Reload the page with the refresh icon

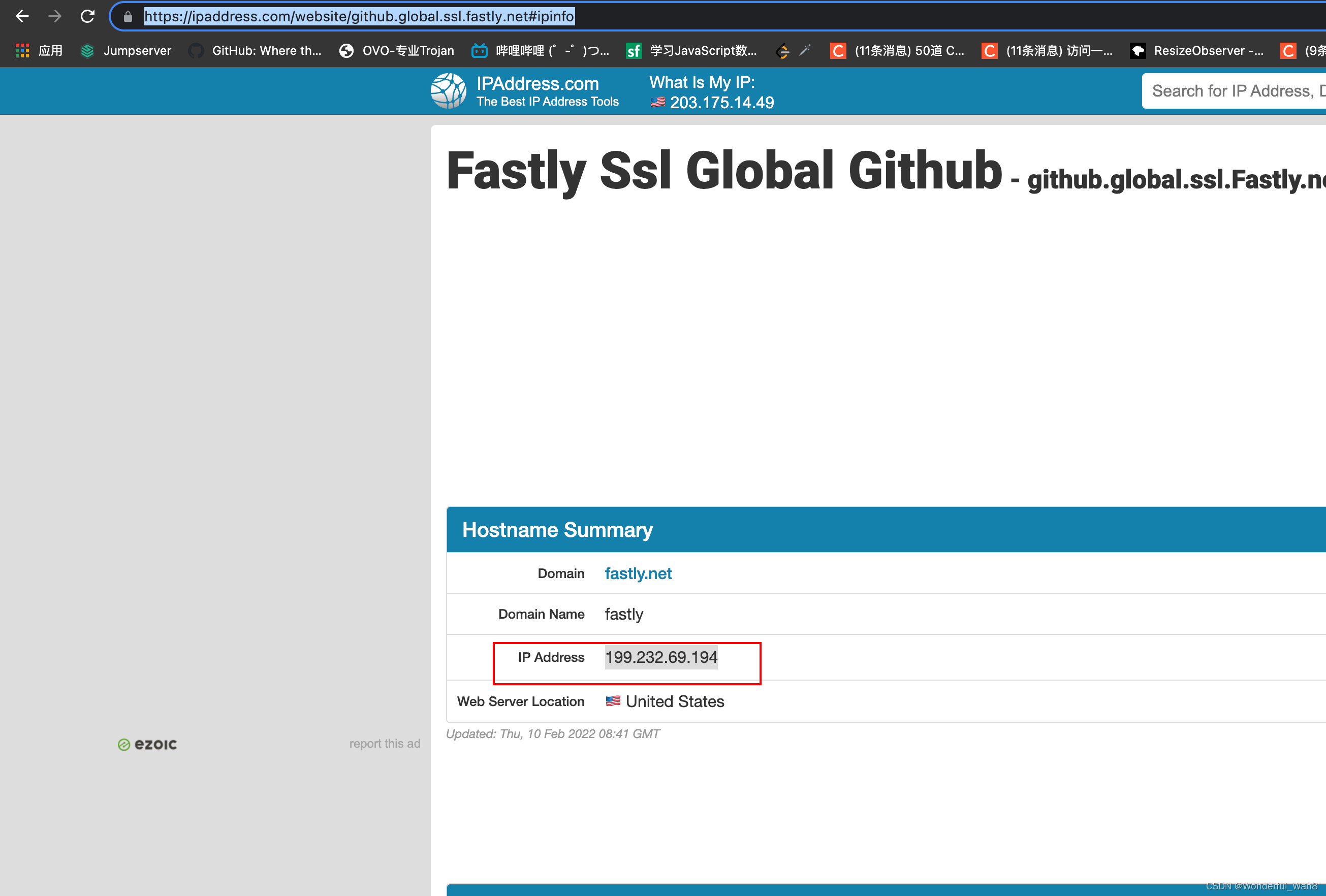(87, 16)
